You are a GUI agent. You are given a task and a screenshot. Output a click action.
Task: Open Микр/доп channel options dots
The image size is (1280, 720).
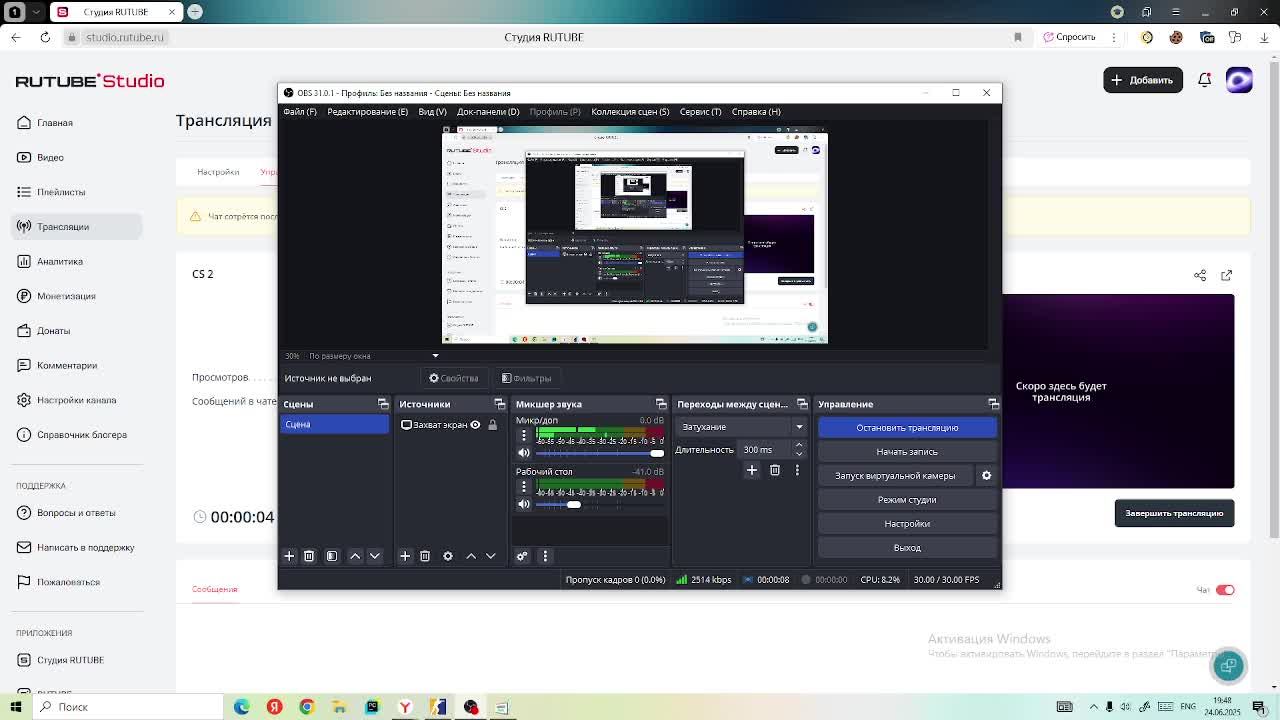pyautogui.click(x=524, y=436)
